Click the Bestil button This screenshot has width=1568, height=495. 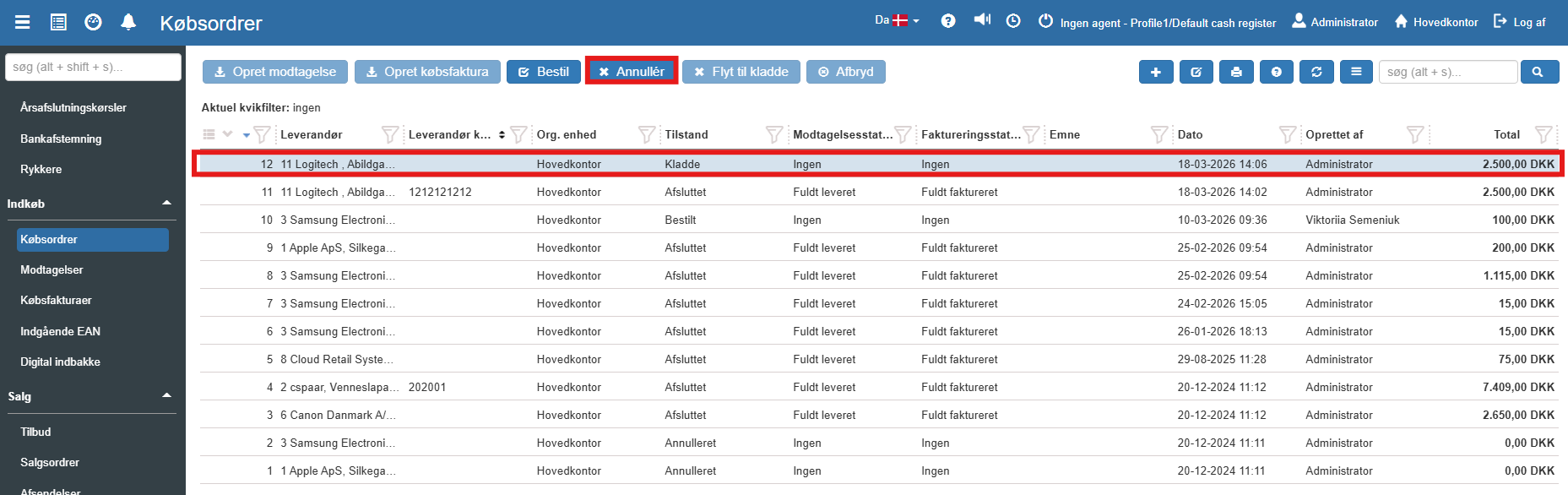(x=544, y=72)
